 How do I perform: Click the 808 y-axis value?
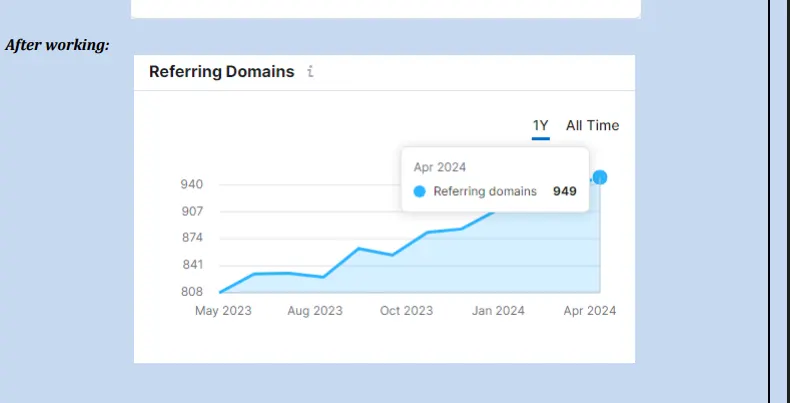click(x=192, y=292)
